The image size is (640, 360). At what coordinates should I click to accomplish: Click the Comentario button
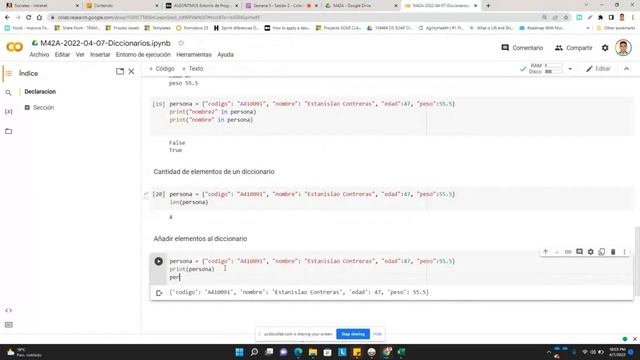pos(522,48)
